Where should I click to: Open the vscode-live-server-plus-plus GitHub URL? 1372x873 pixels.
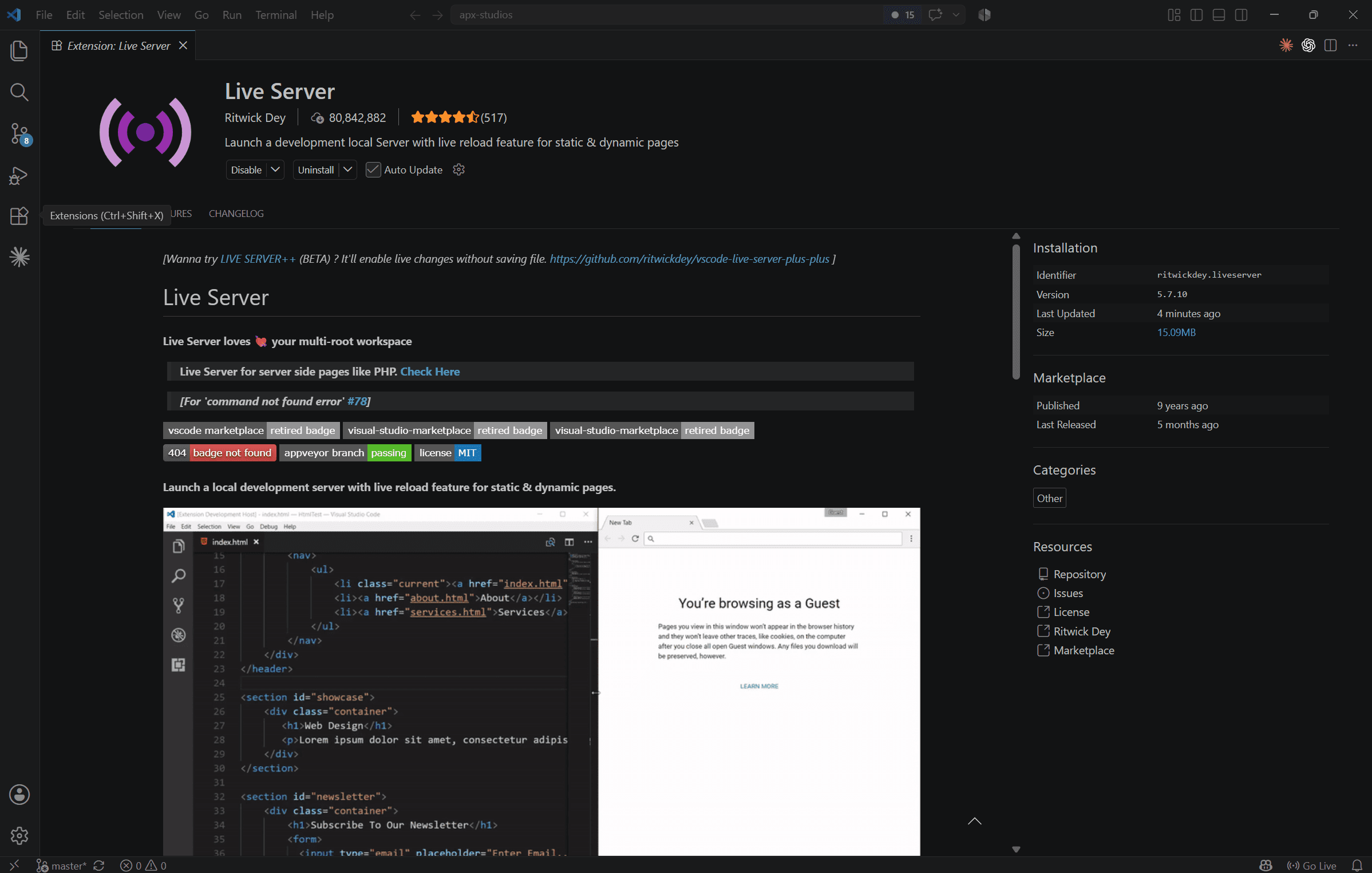coord(690,259)
